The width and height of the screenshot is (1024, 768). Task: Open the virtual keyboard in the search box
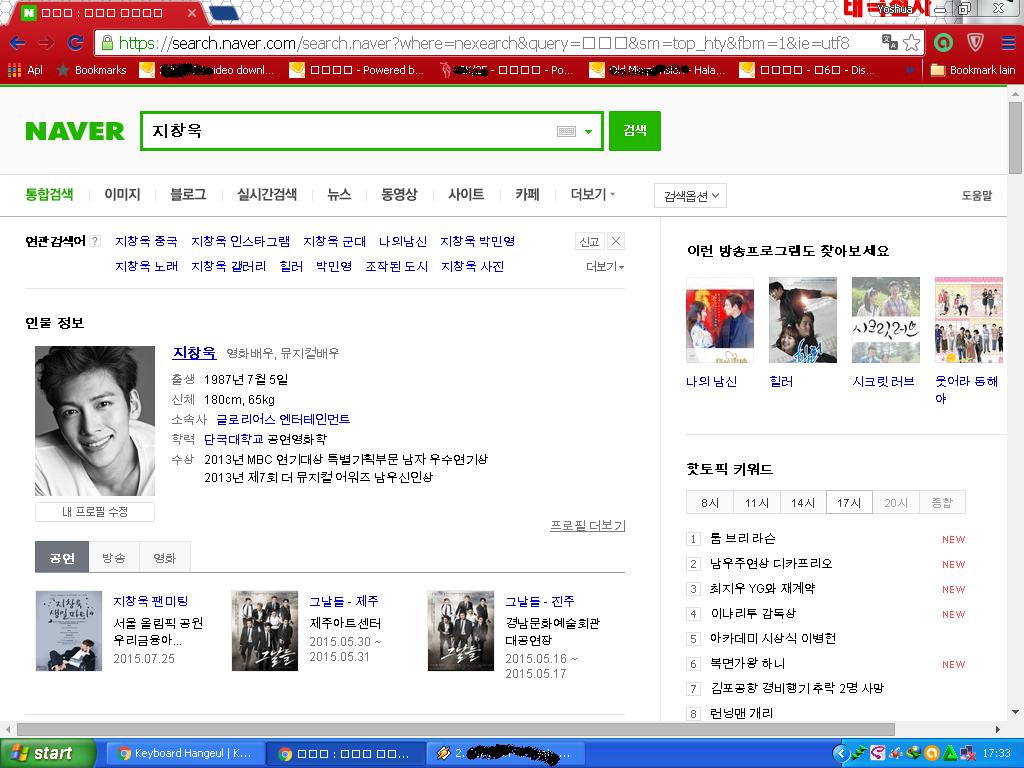click(566, 130)
